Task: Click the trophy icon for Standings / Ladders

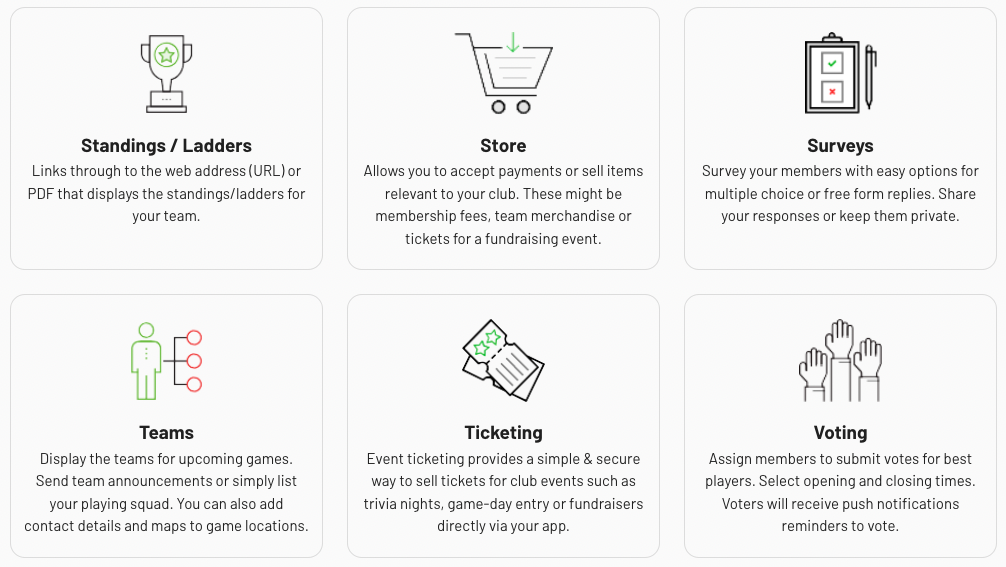Action: (166, 74)
